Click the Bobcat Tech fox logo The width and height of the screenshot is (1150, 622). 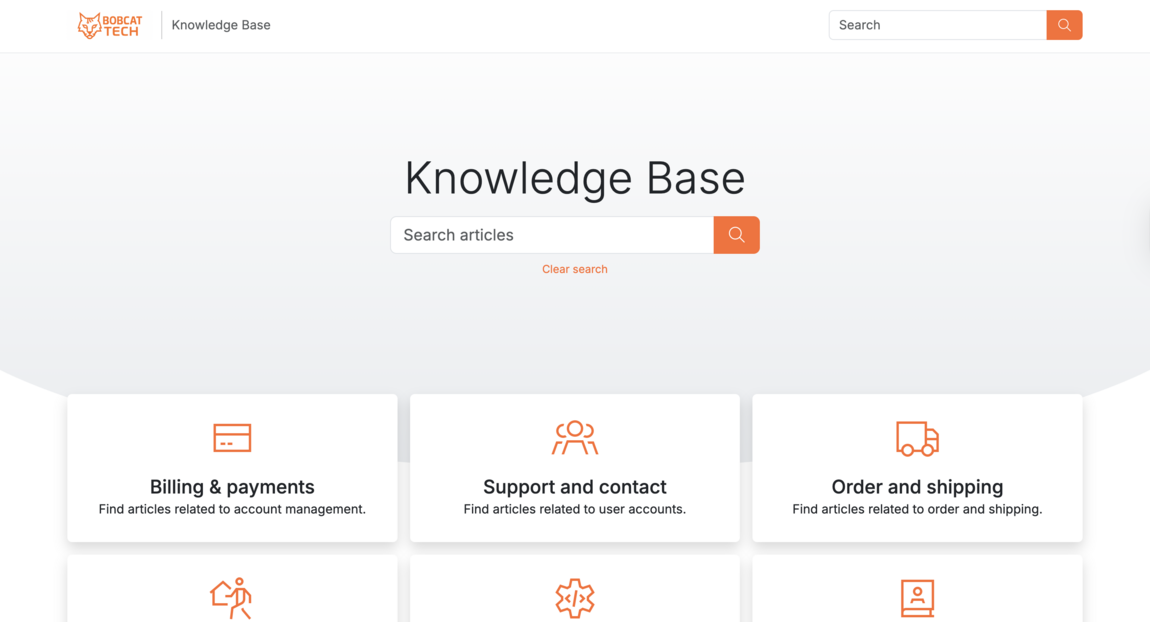pos(109,25)
